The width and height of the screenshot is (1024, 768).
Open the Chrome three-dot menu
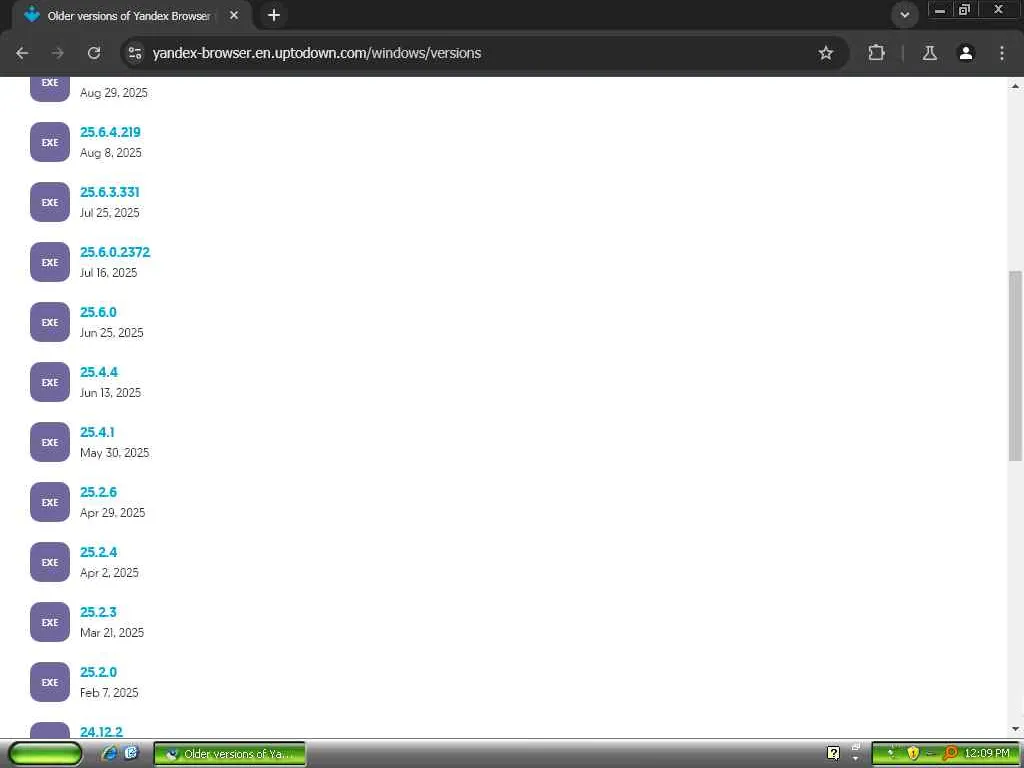click(1002, 53)
